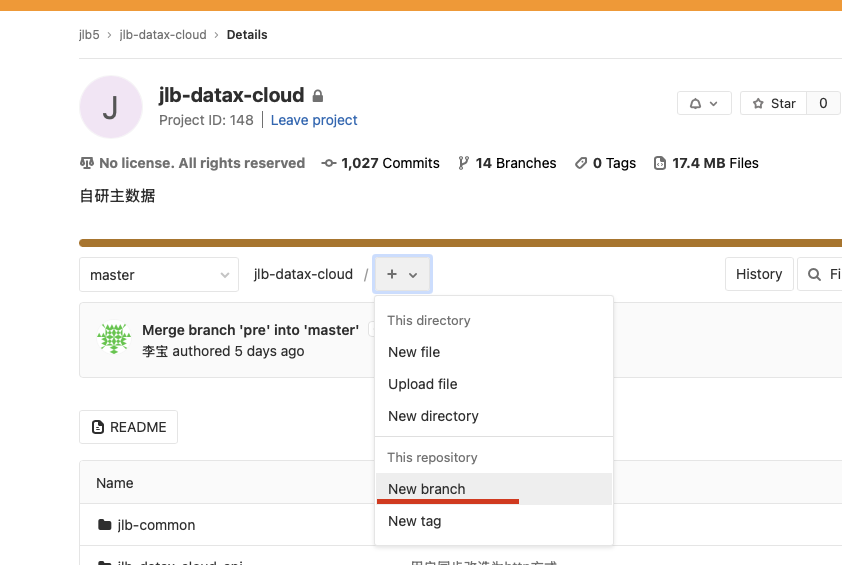
Task: Click the Leave project link
Action: tap(314, 120)
